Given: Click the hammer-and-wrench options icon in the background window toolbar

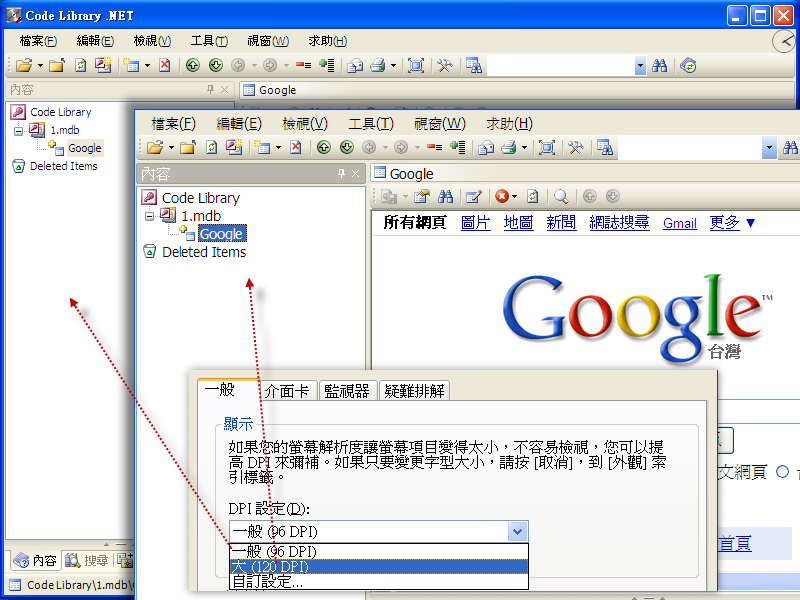Looking at the screenshot, I should pyautogui.click(x=444, y=65).
